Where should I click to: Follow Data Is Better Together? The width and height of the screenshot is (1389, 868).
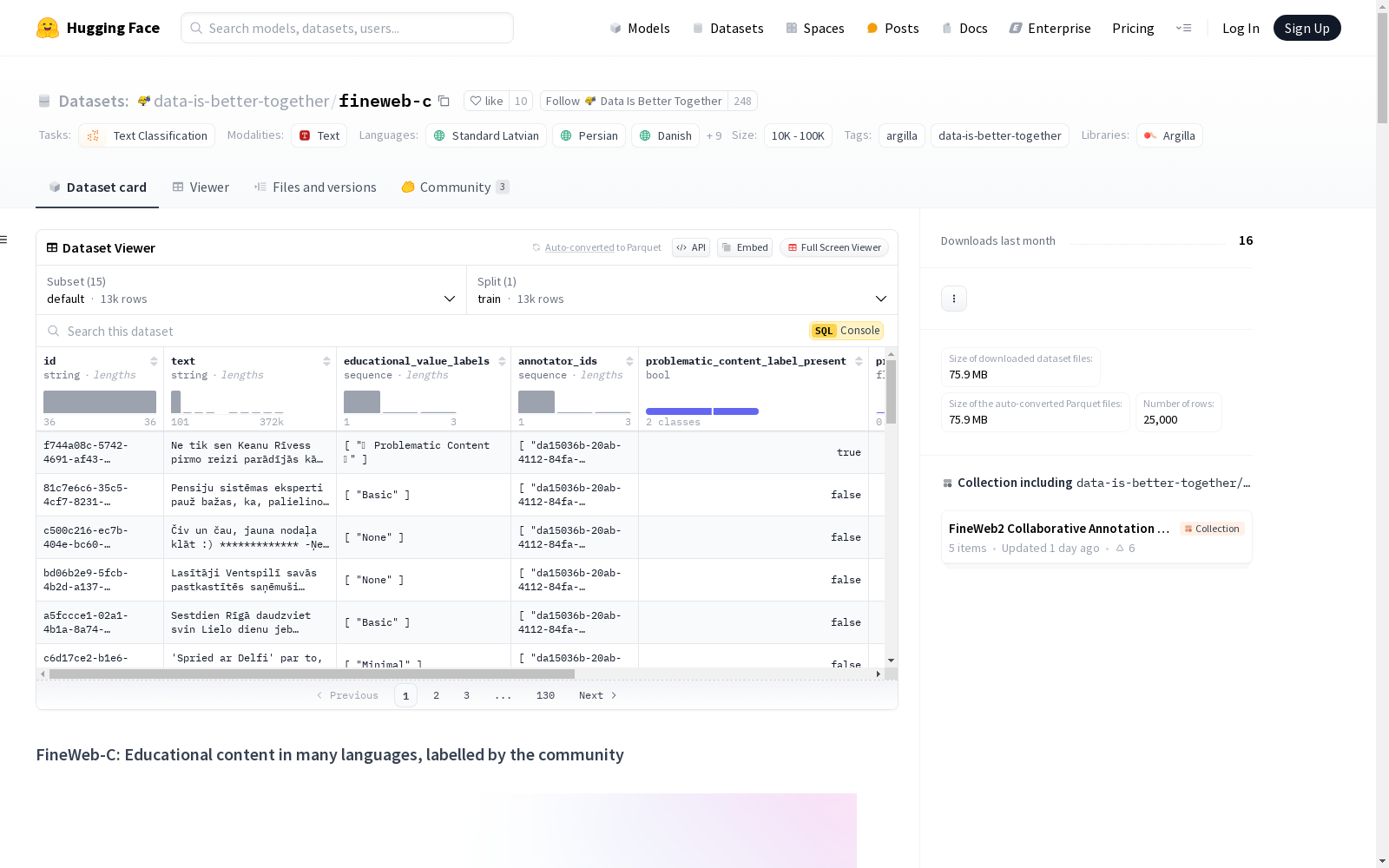coord(634,101)
